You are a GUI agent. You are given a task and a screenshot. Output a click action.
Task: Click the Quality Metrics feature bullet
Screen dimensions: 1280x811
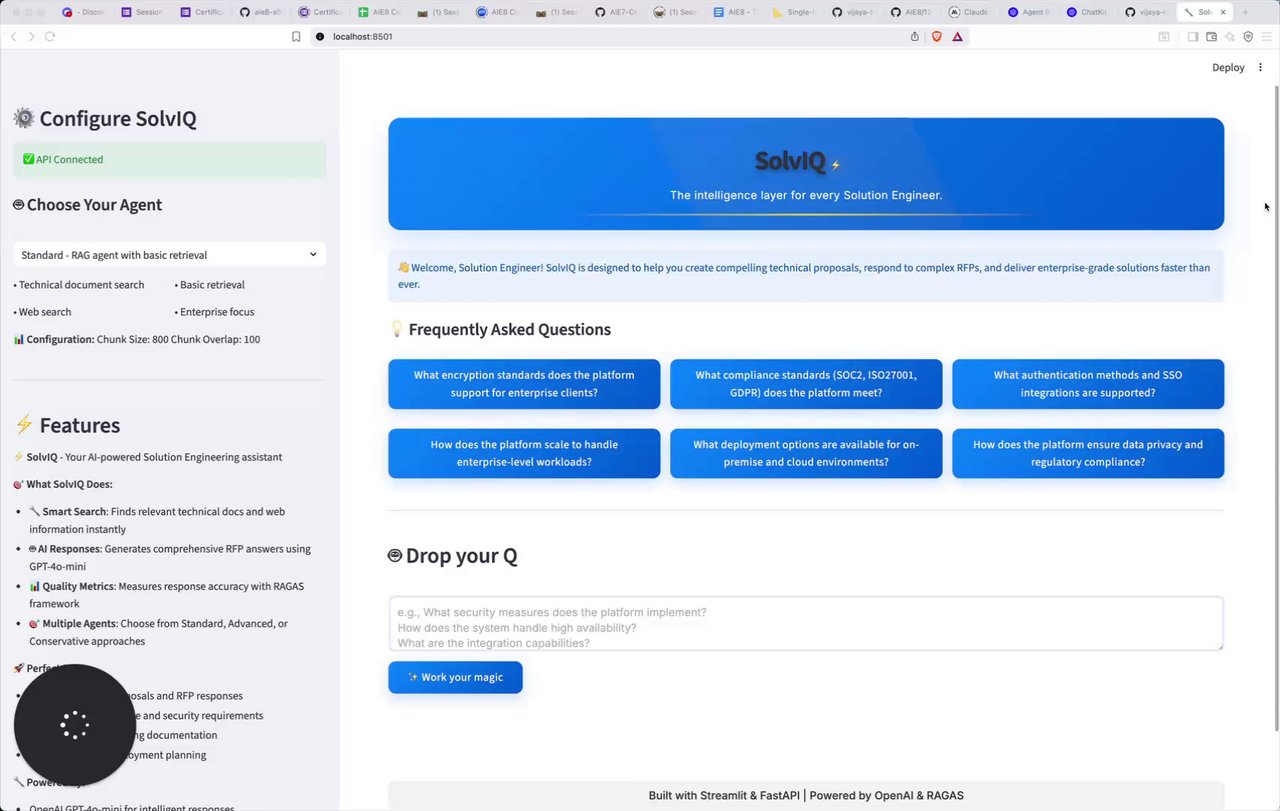point(166,595)
